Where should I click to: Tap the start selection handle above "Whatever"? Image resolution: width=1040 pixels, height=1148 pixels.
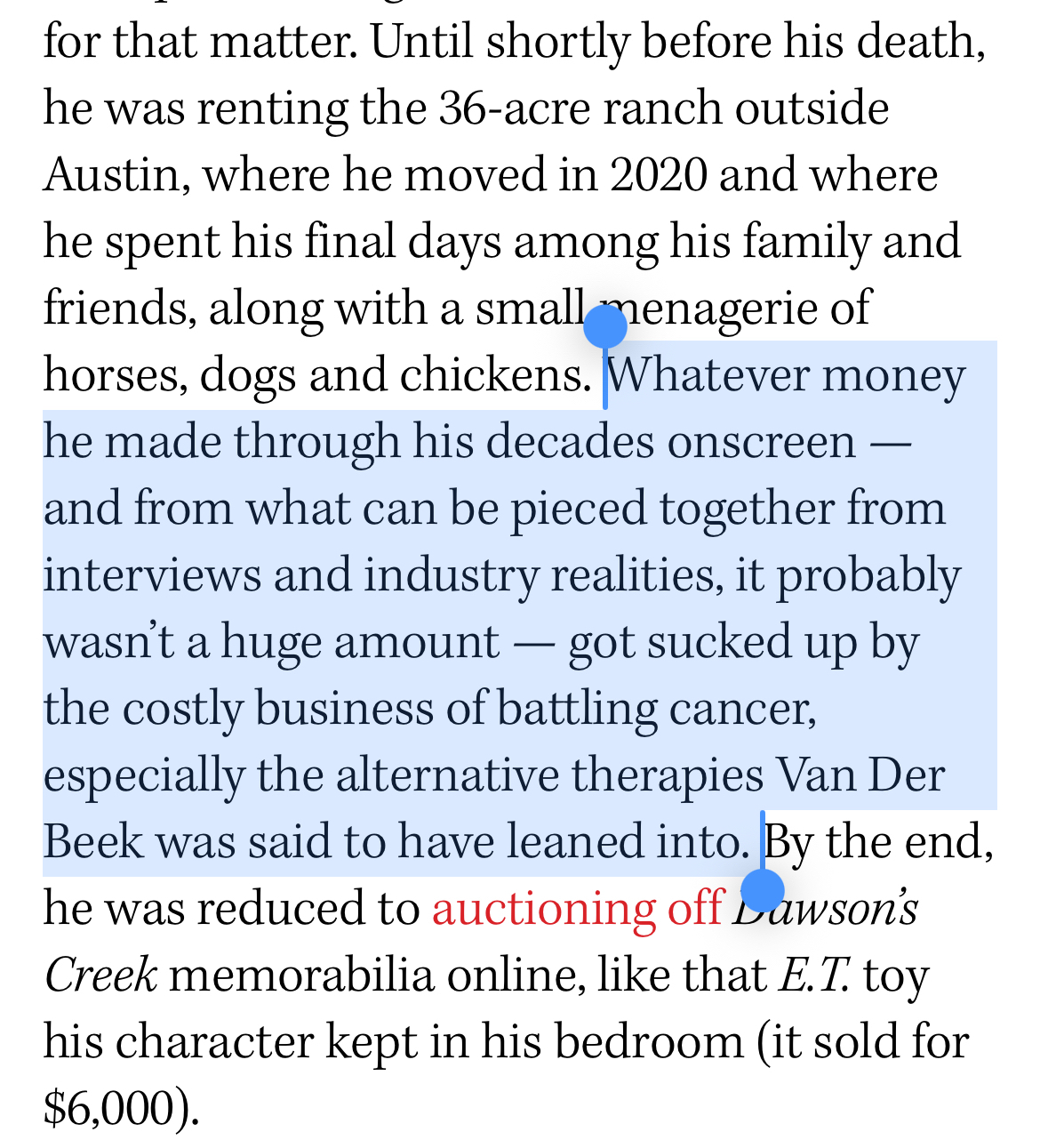(x=605, y=326)
